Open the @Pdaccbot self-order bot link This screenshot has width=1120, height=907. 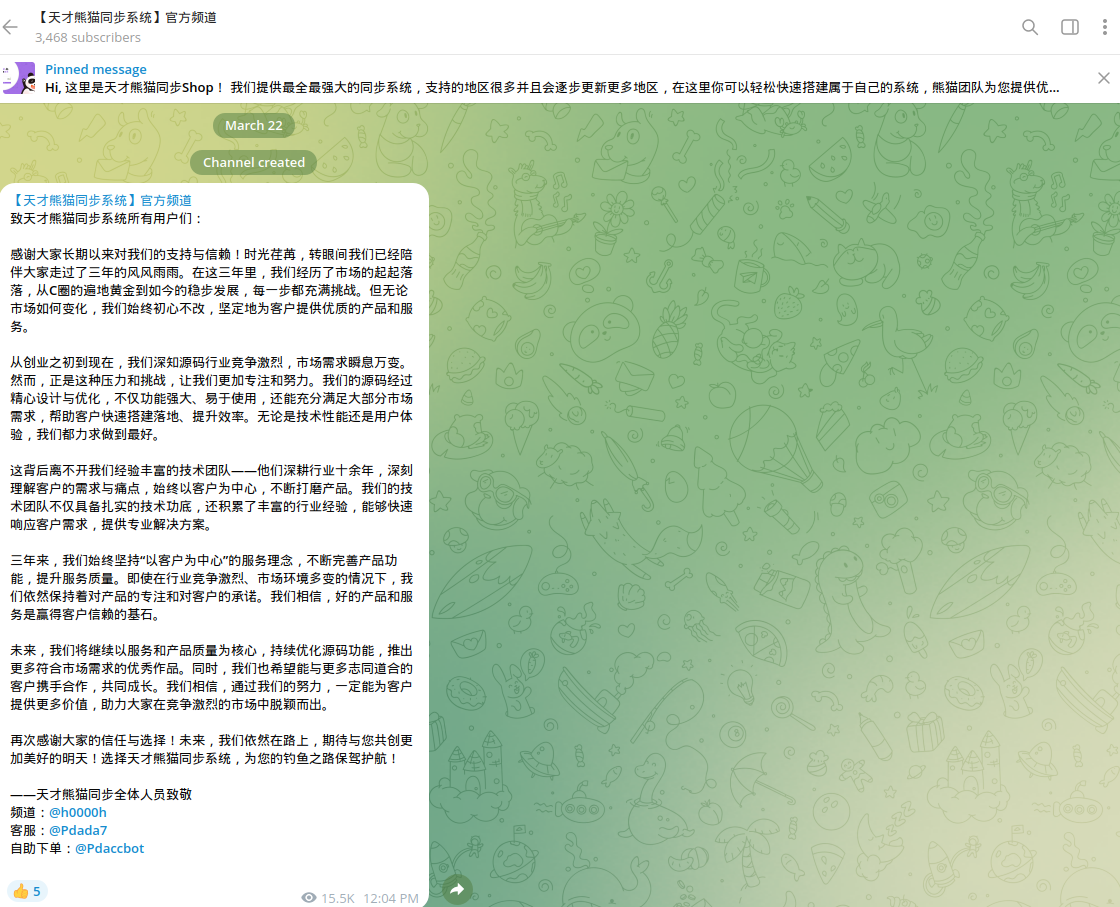click(109, 848)
